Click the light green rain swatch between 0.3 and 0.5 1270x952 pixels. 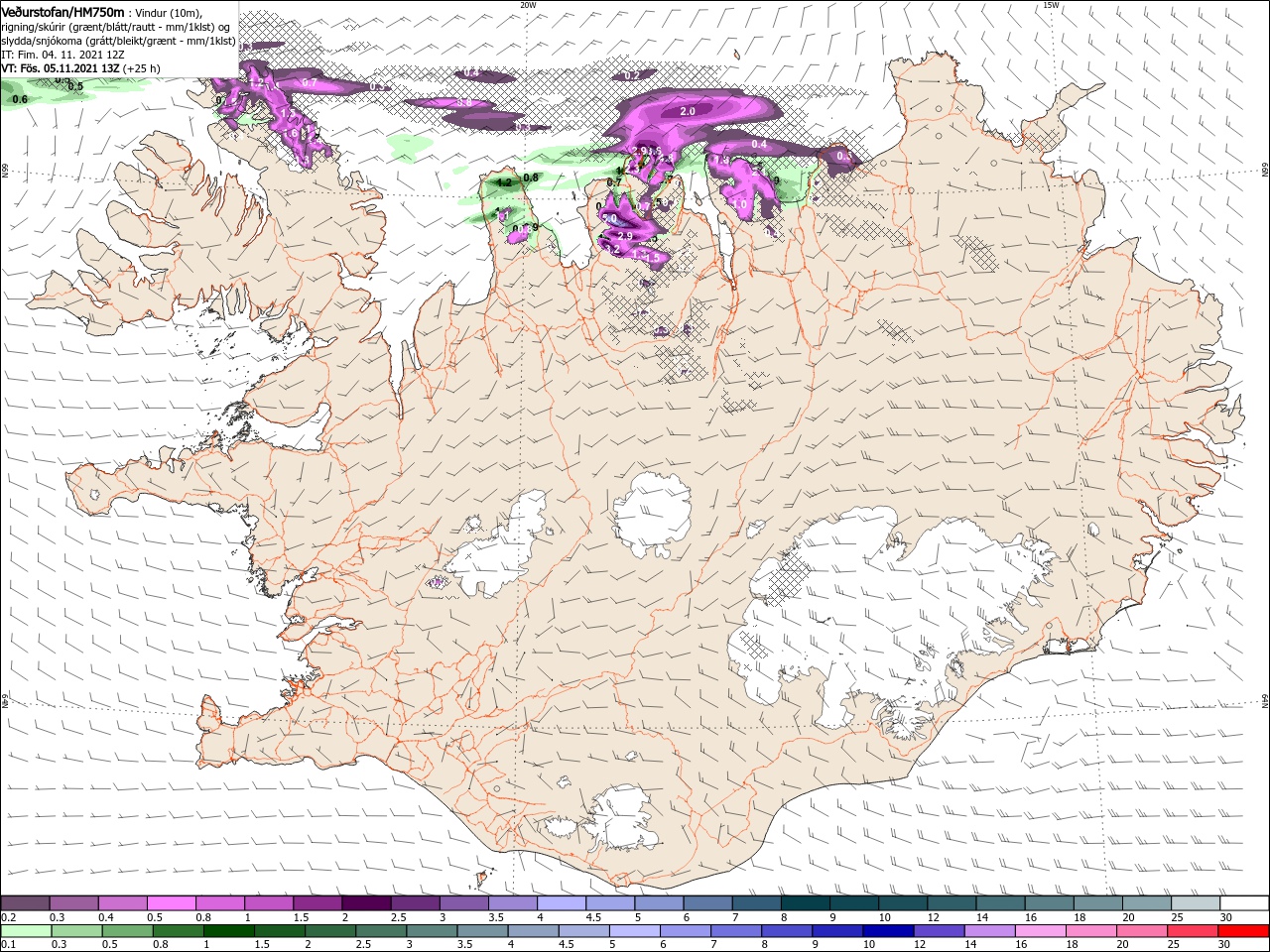coord(75,931)
